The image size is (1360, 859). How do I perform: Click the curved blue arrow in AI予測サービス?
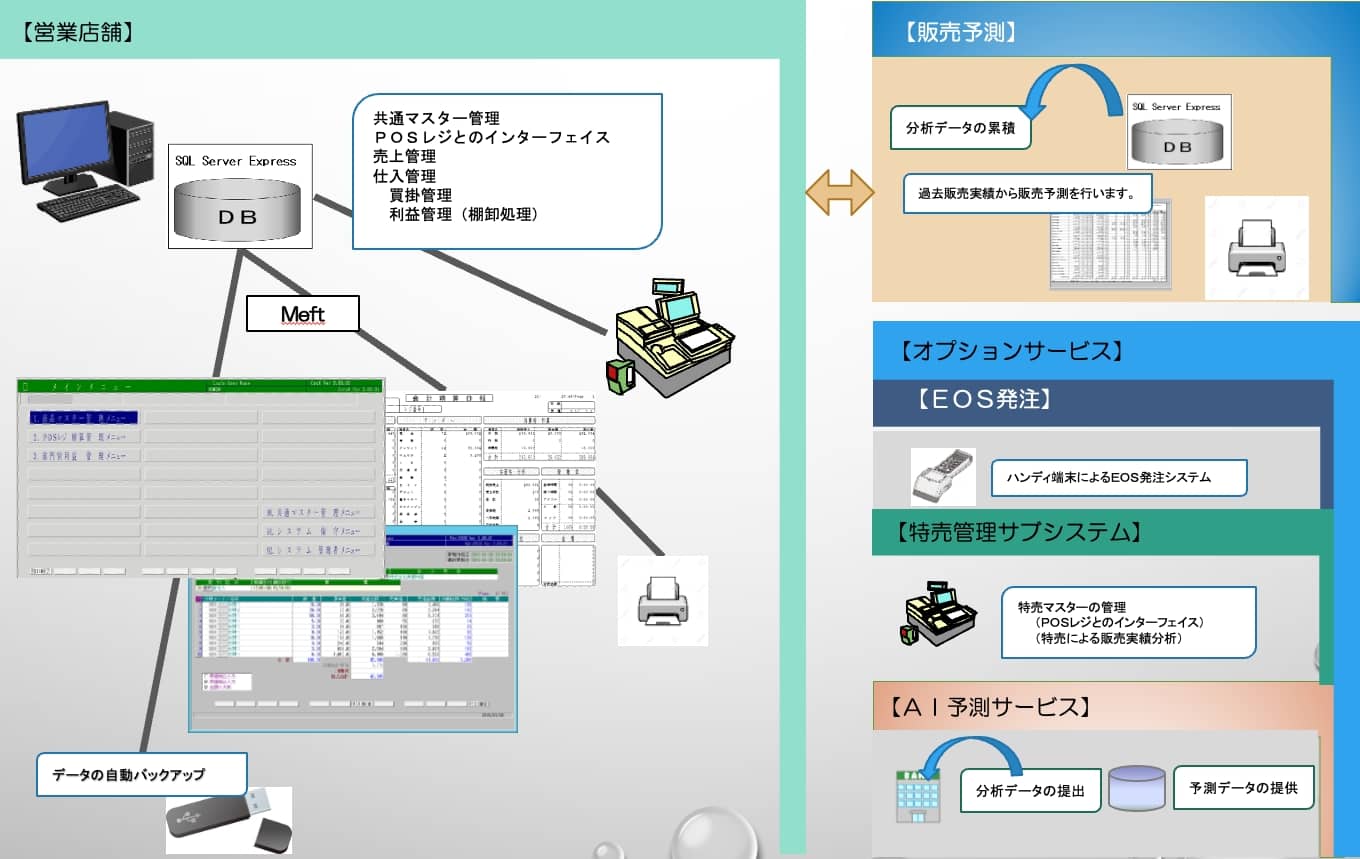coord(970,760)
